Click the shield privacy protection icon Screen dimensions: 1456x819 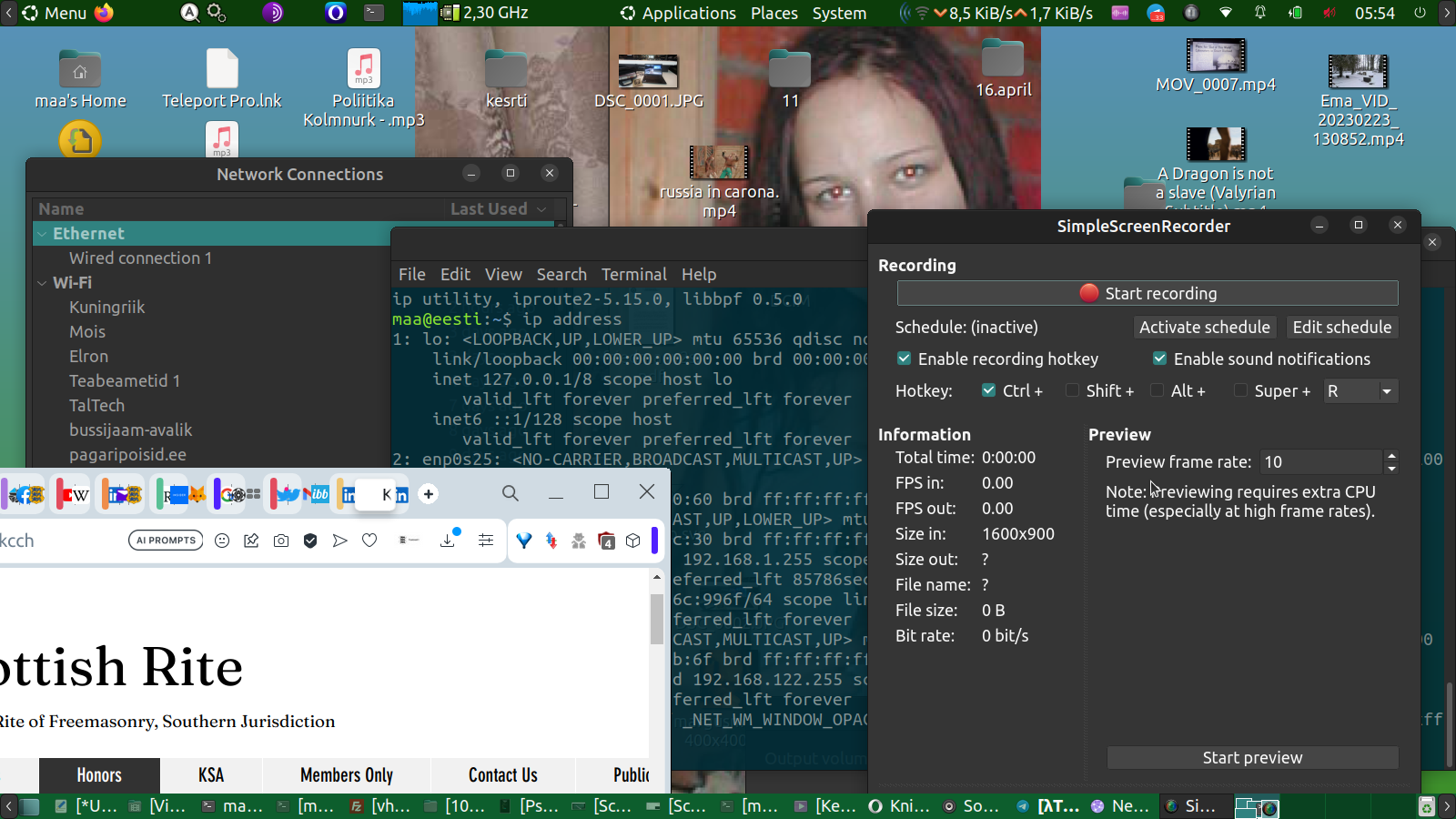tap(310, 541)
